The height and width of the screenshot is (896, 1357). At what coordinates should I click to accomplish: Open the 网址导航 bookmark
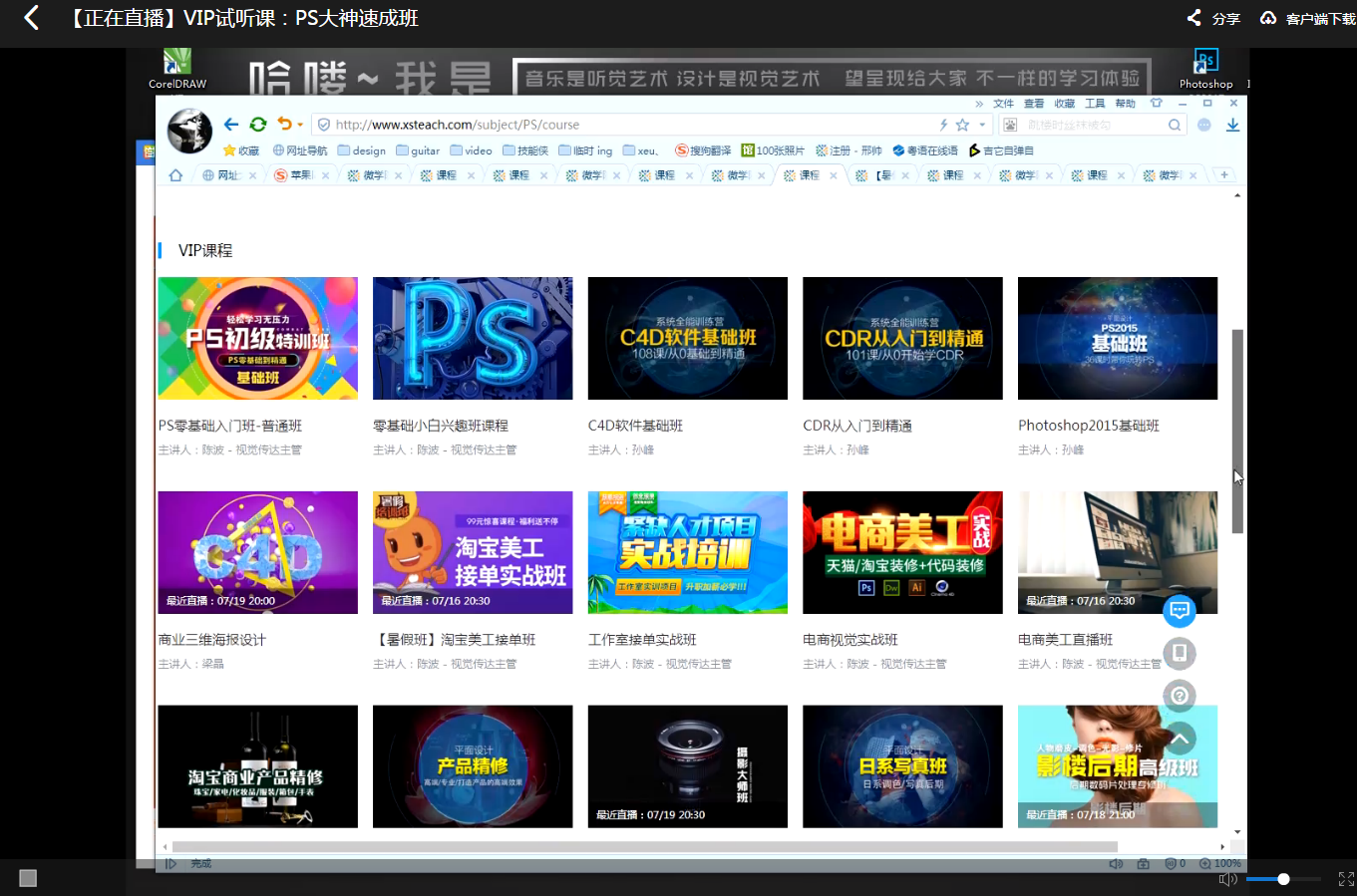(x=300, y=150)
